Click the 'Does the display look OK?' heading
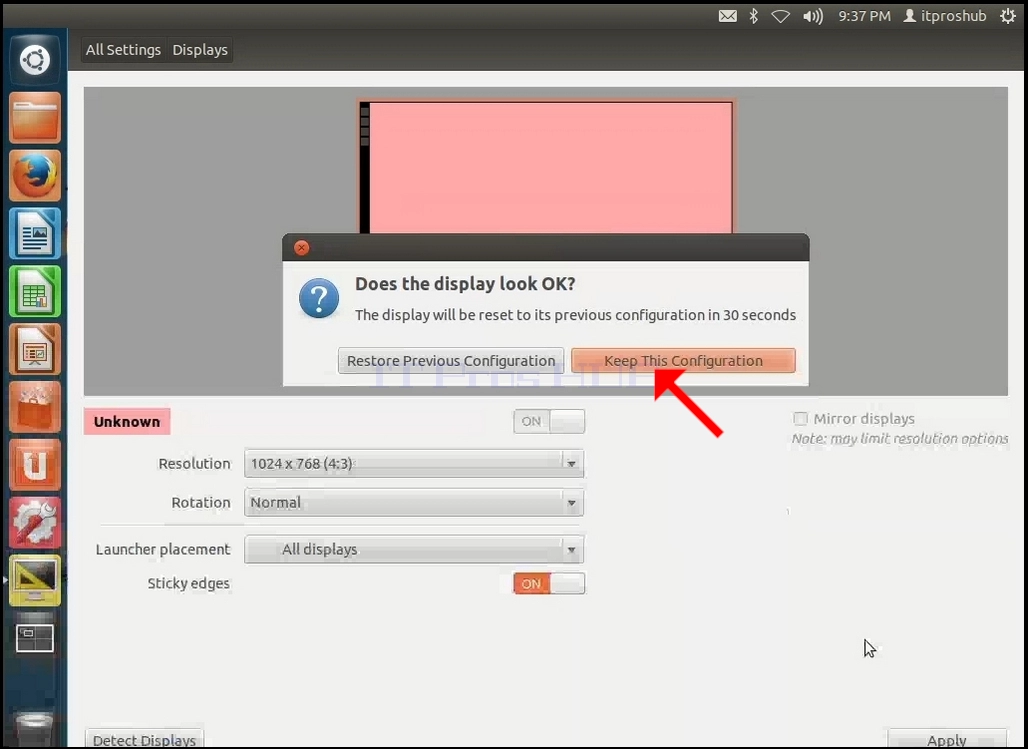 (465, 284)
